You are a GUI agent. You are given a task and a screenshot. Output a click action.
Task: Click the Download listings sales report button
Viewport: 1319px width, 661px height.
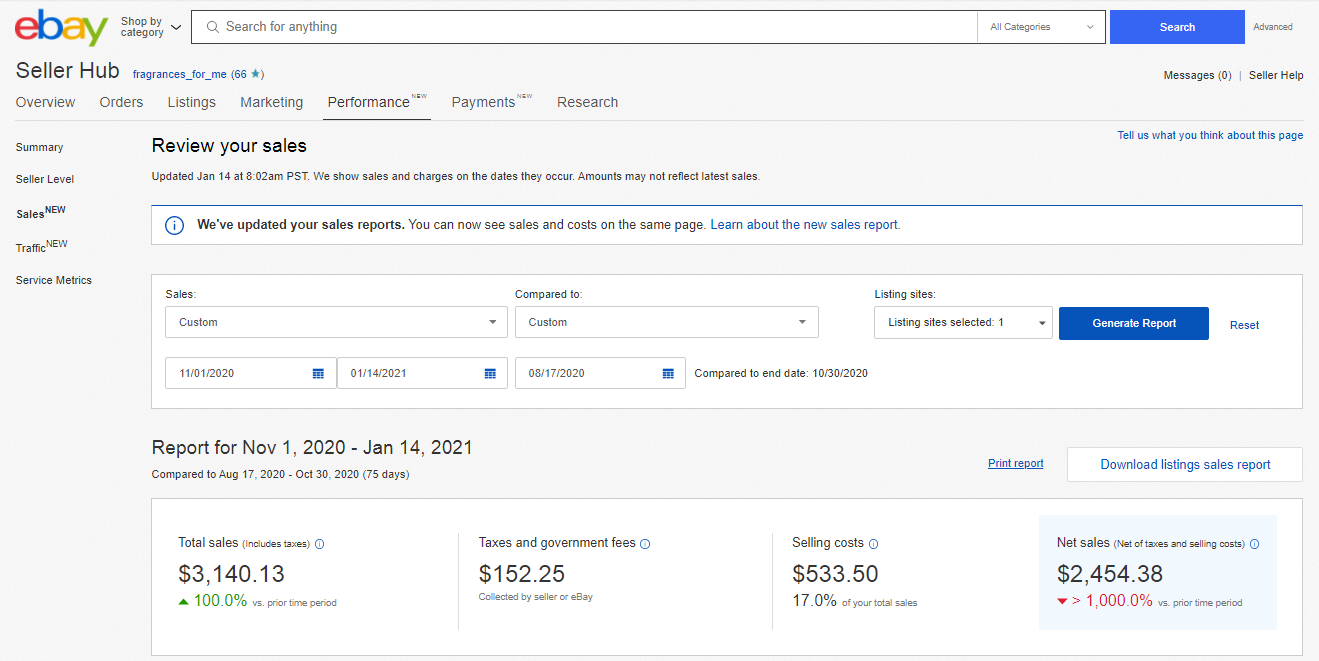[x=1184, y=464]
